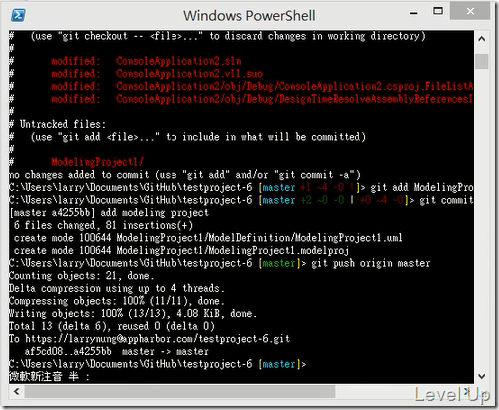
Task: Click the red ConsoleApplication2.sln modified line
Action: (x=146, y=61)
